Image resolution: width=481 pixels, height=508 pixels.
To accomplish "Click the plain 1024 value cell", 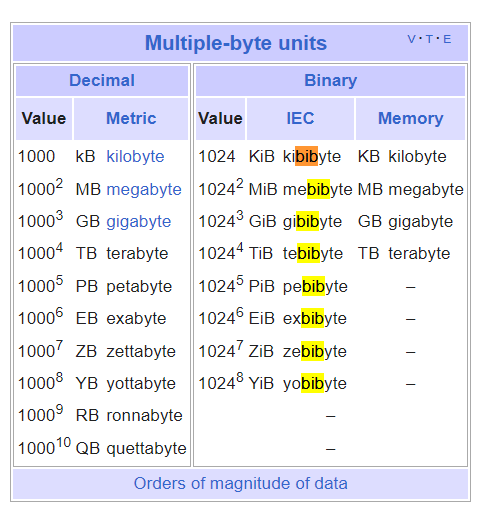I will [217, 156].
